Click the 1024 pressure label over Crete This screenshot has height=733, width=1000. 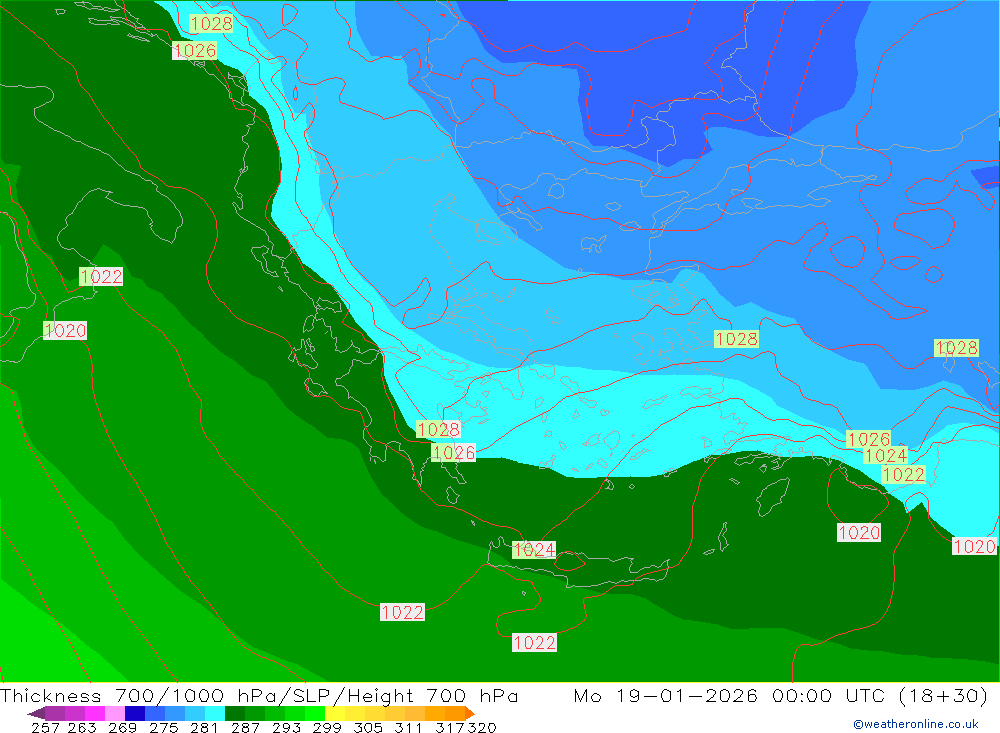534,549
